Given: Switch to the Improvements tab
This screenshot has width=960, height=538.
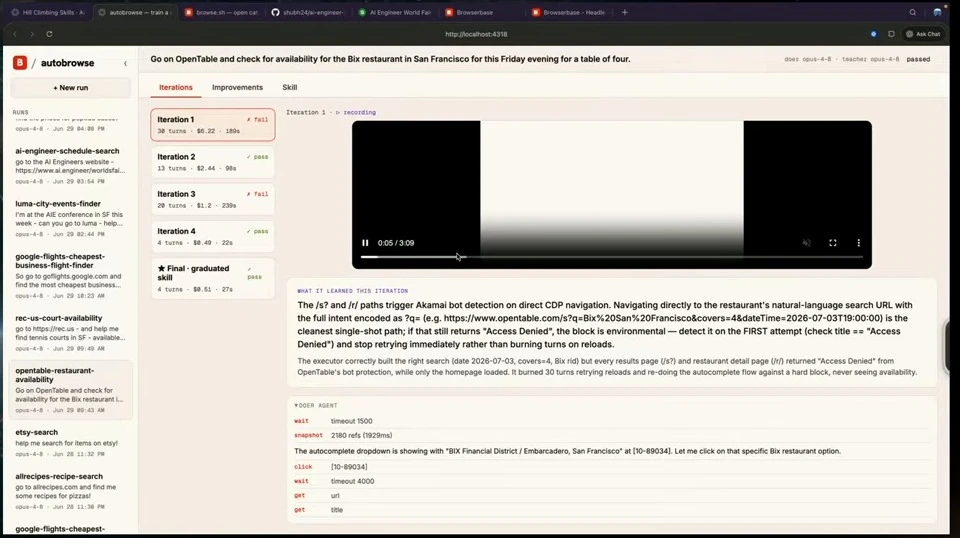Looking at the screenshot, I should pyautogui.click(x=237, y=88).
